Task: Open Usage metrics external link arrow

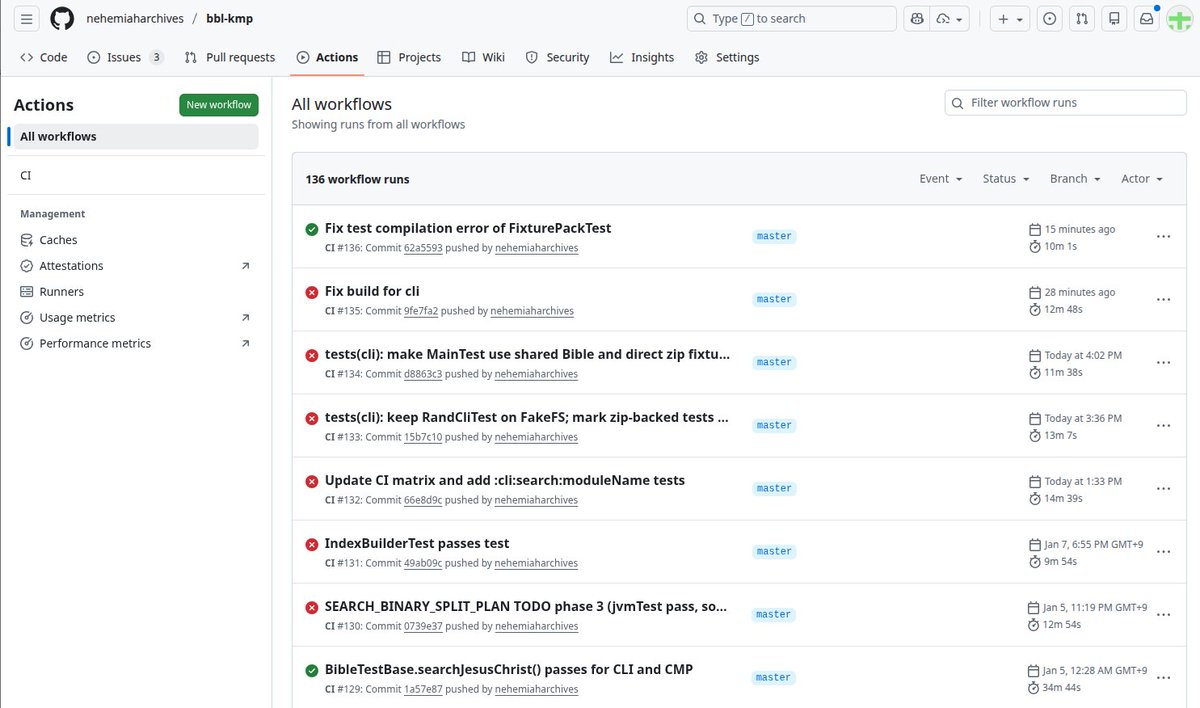Action: 246,318
